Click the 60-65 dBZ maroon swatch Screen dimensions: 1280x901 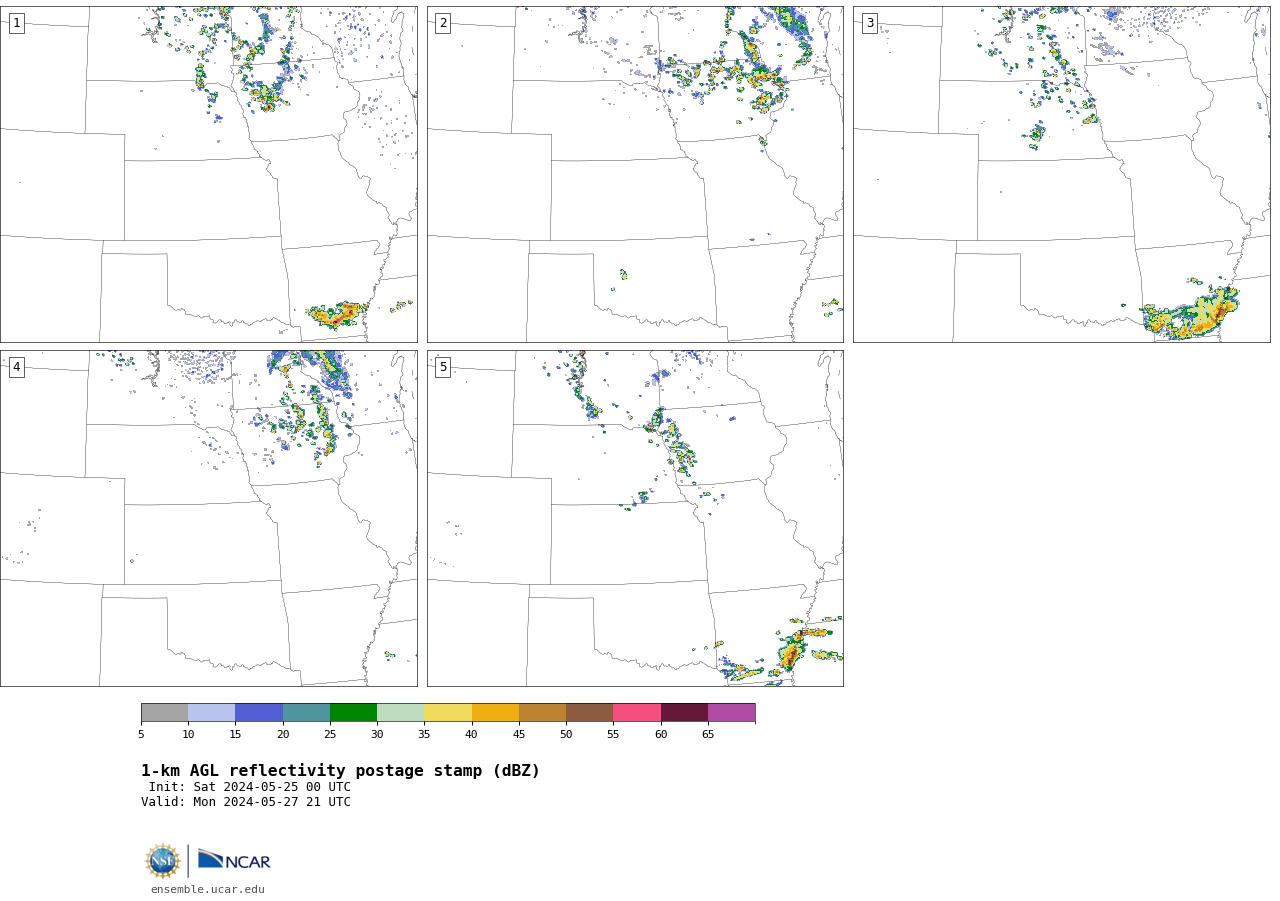pyautogui.click(x=684, y=713)
